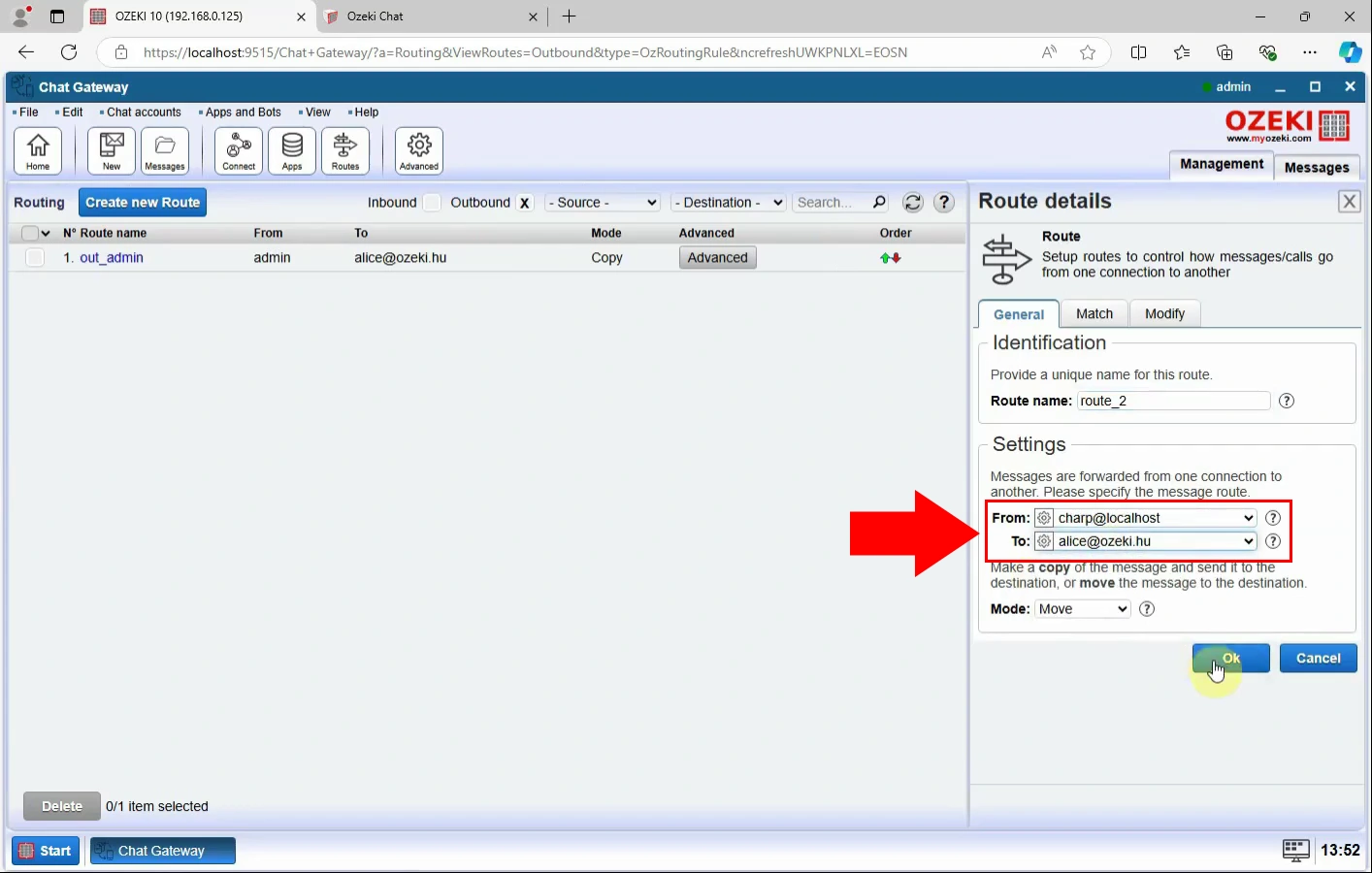Refresh the routing list

913,203
